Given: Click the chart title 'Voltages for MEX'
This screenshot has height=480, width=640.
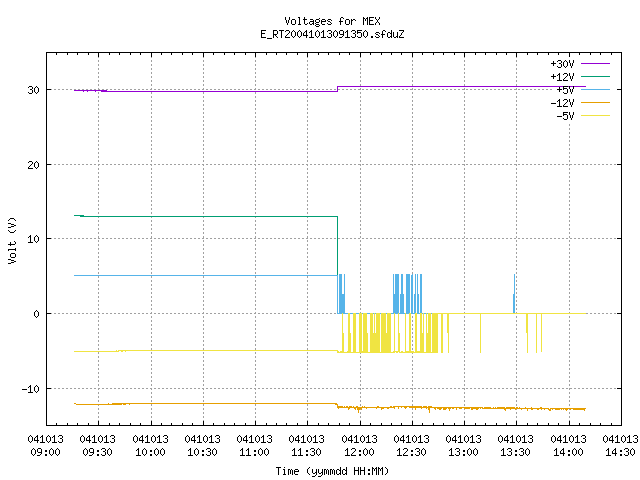Looking at the screenshot, I should coord(332,21).
